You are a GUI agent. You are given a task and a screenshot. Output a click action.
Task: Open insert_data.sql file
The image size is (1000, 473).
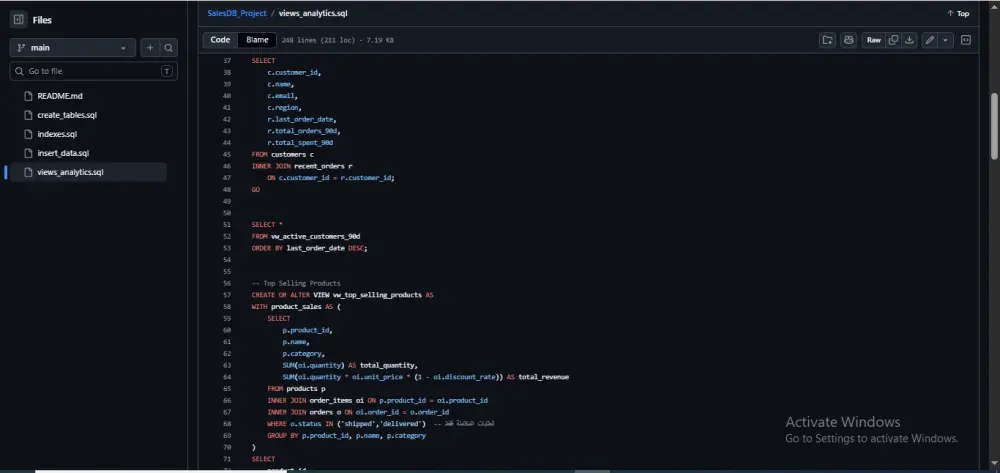63,153
